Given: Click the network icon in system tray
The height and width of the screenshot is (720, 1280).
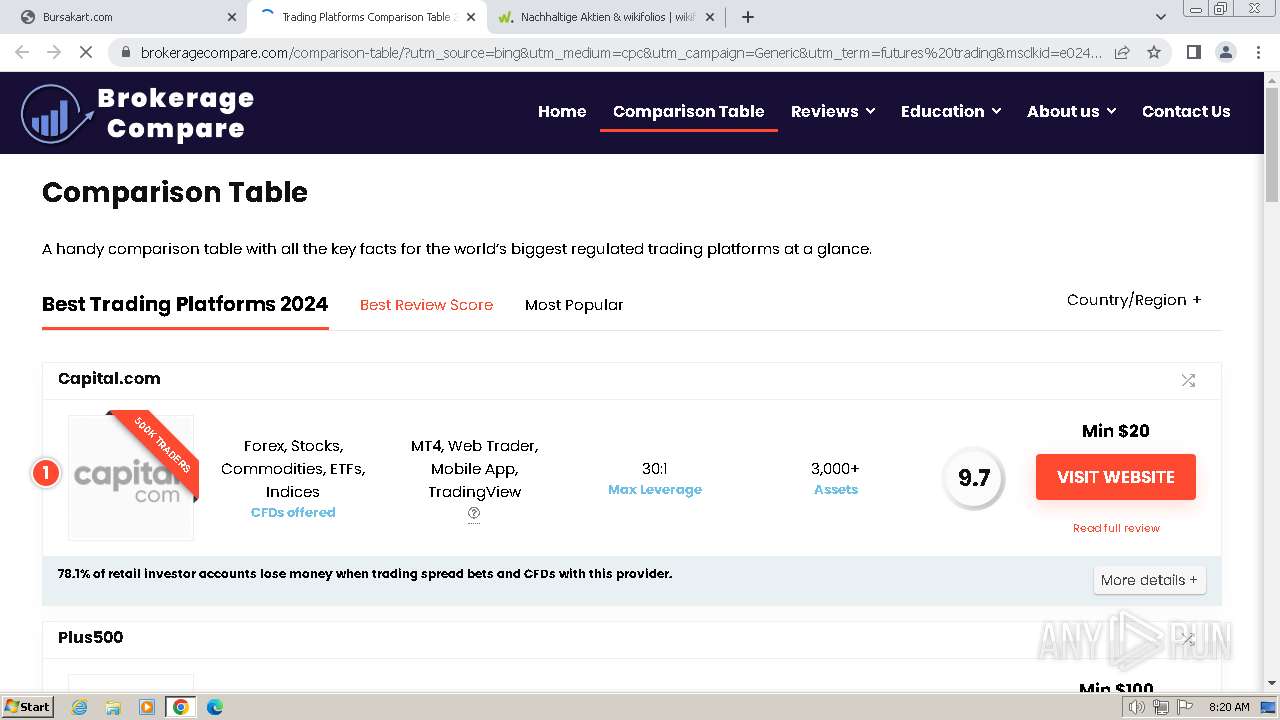Looking at the screenshot, I should [1161, 707].
